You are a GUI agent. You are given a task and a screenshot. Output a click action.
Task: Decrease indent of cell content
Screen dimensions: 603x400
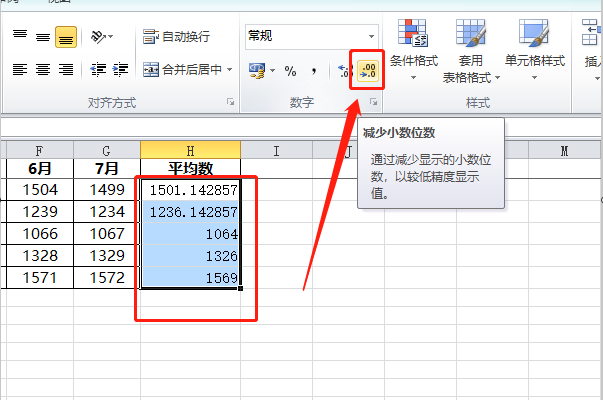(98, 70)
